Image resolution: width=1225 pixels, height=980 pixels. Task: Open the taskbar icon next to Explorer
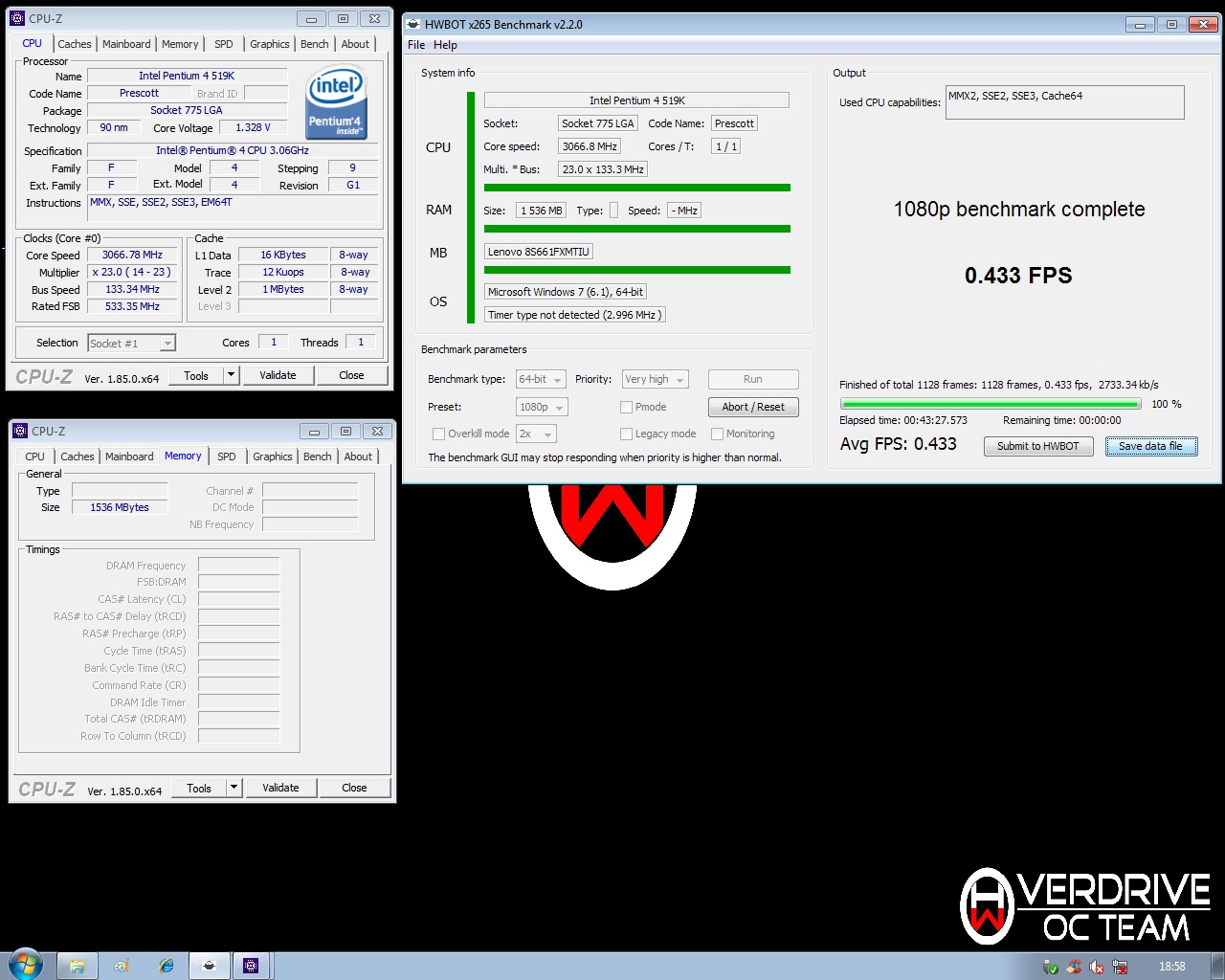pos(122,966)
